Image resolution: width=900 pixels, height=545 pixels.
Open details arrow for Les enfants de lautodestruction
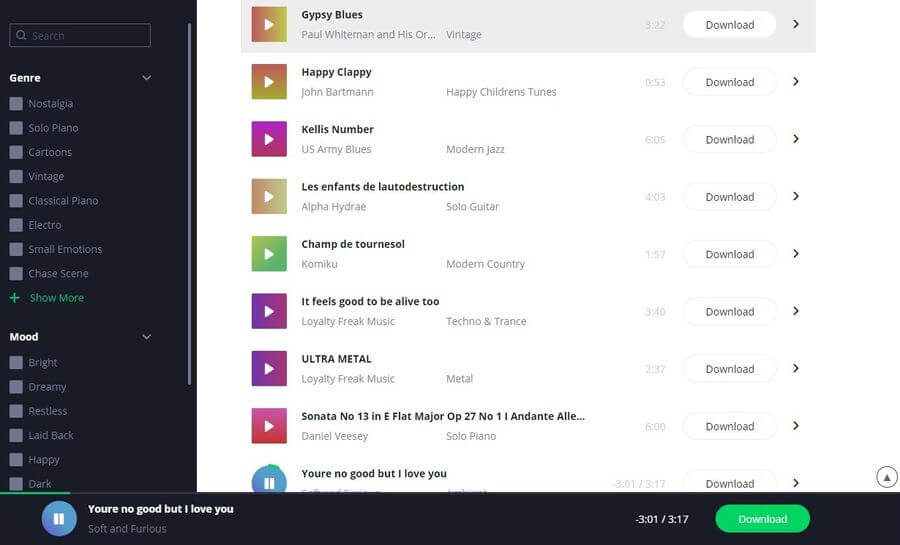[796, 196]
